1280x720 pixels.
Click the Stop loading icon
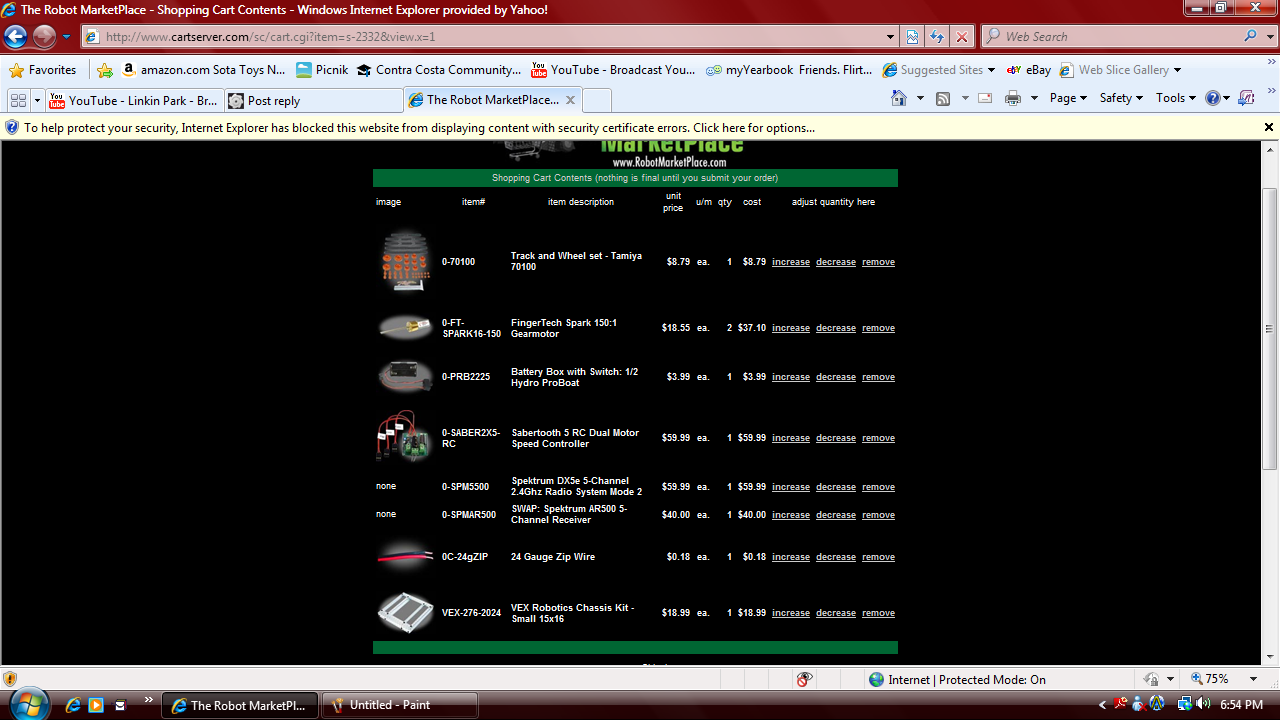(x=962, y=37)
